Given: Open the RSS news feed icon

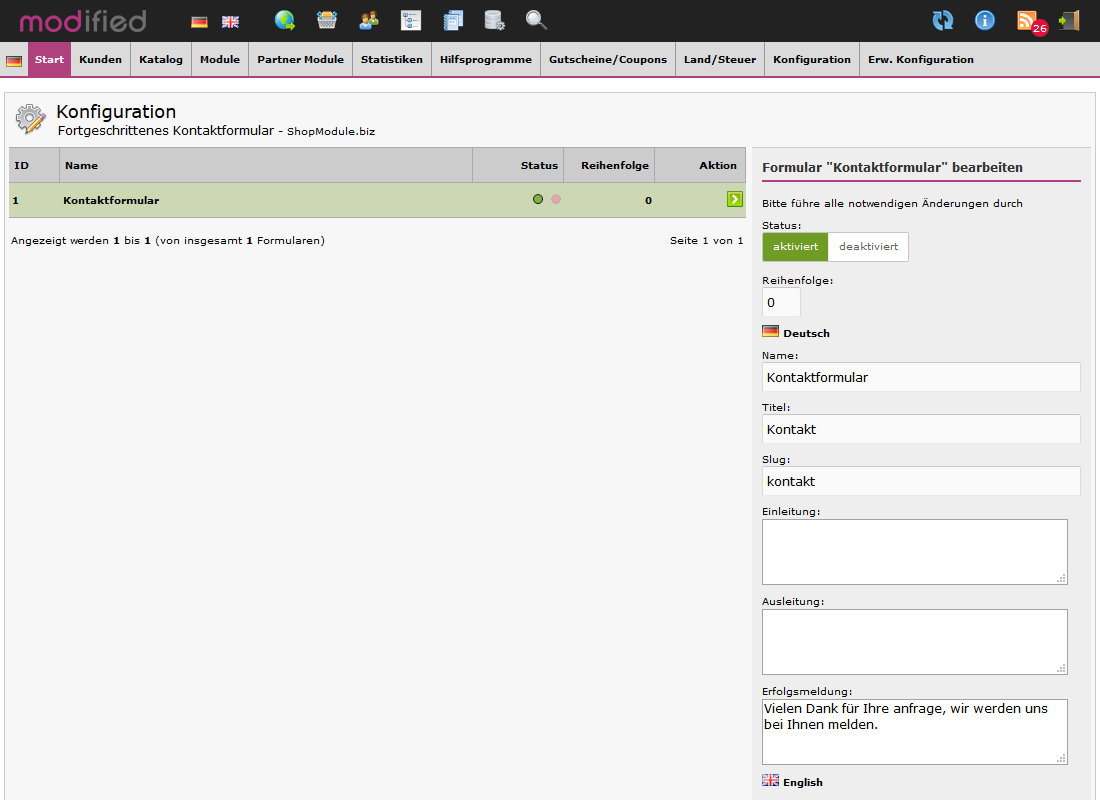Looking at the screenshot, I should [1027, 20].
